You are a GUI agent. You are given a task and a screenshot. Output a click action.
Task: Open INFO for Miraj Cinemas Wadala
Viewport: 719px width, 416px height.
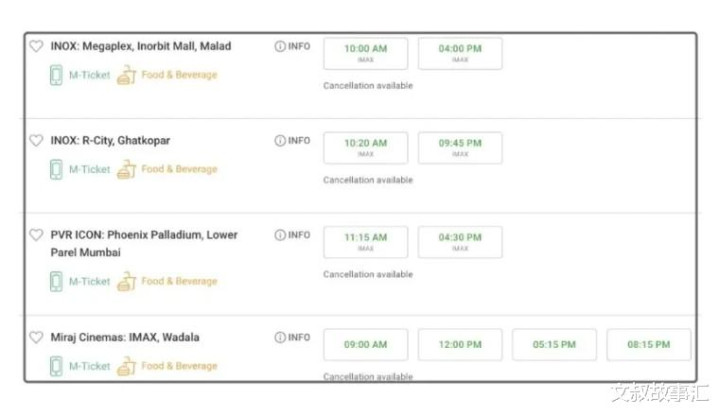pyautogui.click(x=293, y=338)
